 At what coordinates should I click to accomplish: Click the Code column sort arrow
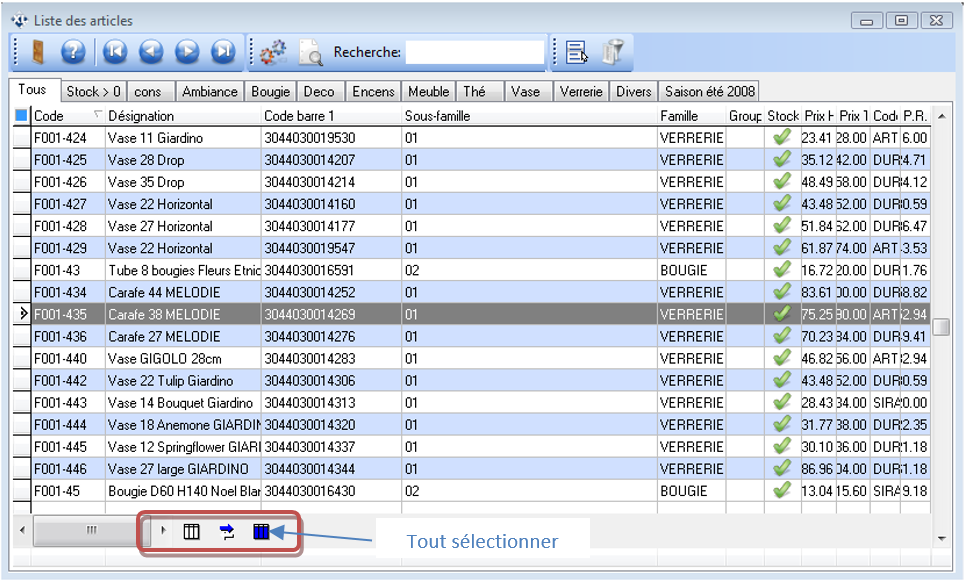coord(97,116)
